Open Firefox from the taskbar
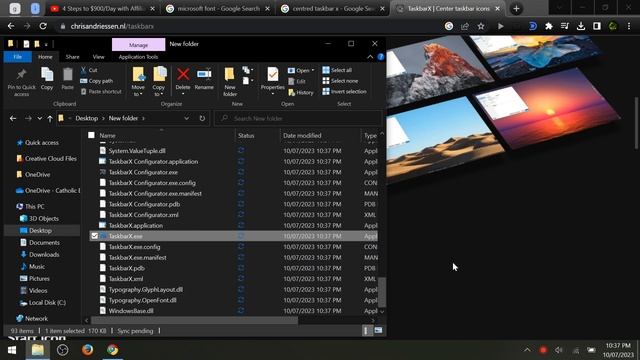Image resolution: width=640 pixels, height=360 pixels. pos(87,350)
